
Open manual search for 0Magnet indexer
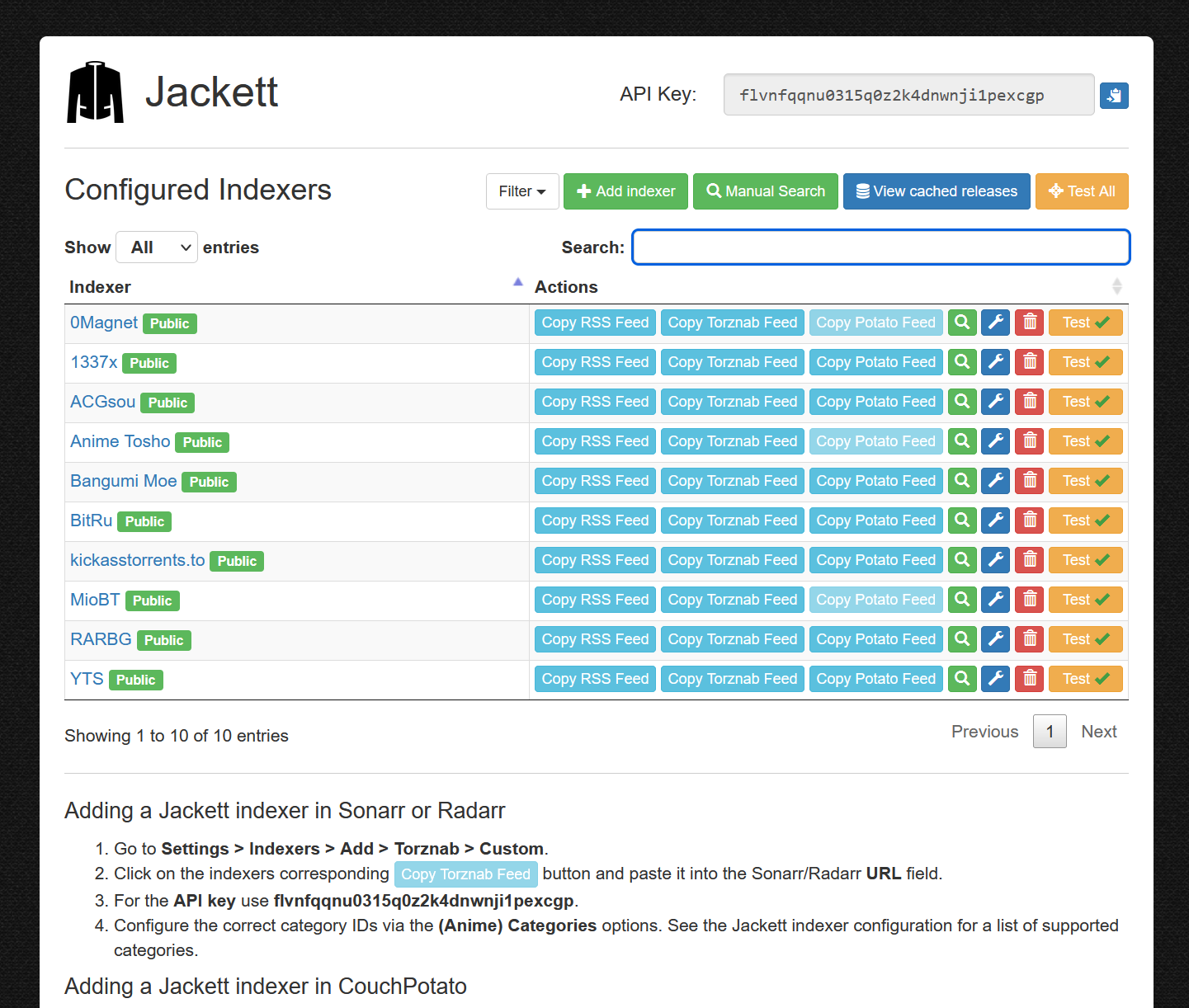tap(962, 323)
